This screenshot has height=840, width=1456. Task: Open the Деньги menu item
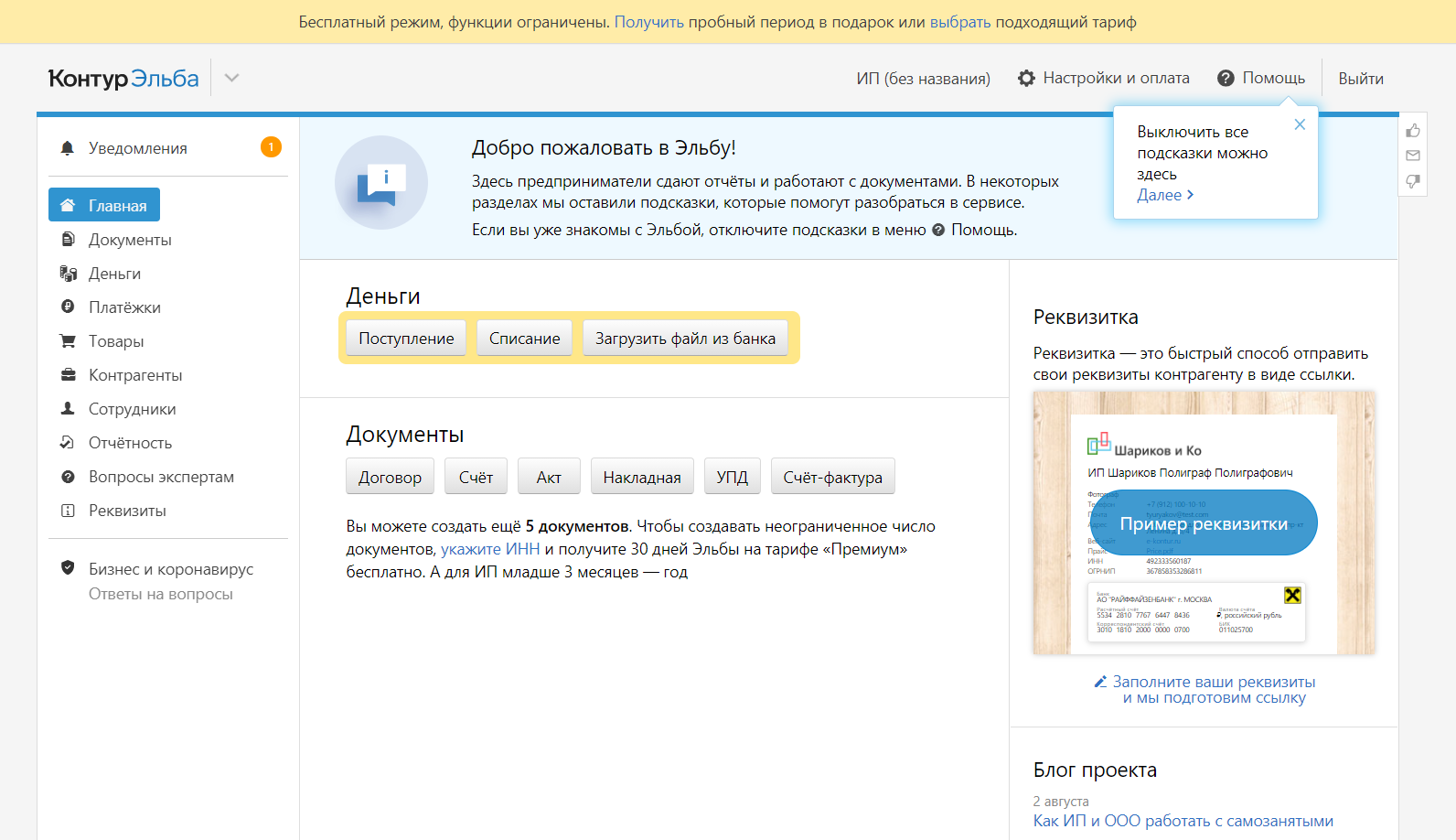[114, 274]
